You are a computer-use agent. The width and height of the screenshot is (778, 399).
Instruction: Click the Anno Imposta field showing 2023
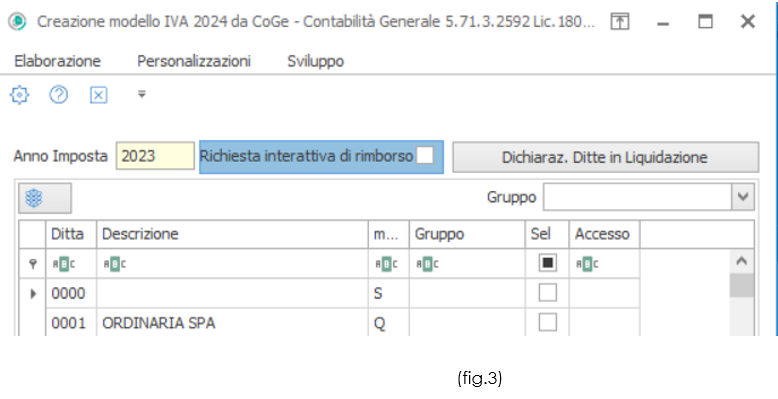(x=155, y=156)
